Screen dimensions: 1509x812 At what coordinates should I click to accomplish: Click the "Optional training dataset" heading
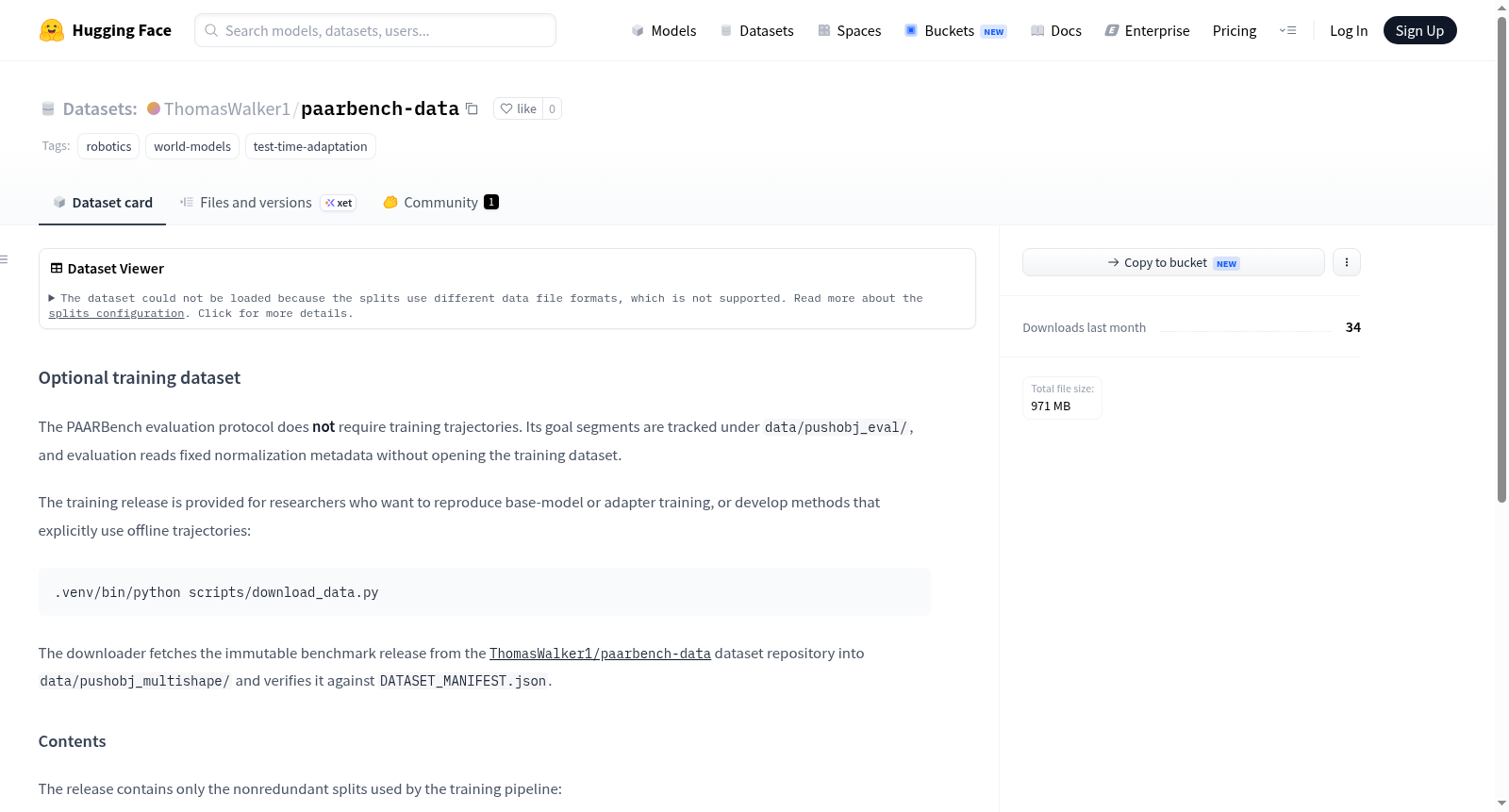tap(140, 378)
